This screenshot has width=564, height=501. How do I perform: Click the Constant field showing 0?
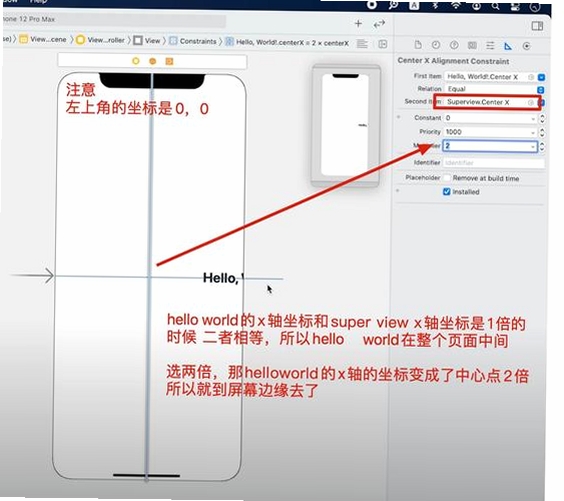490,118
